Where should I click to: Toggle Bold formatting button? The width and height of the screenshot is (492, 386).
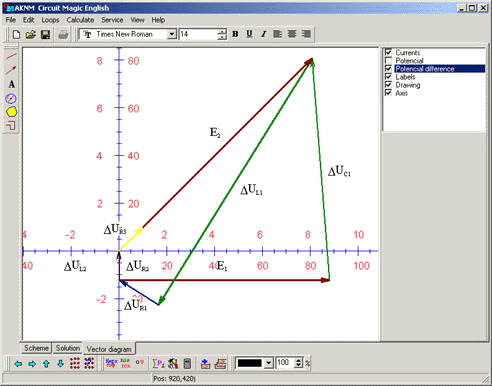click(x=235, y=34)
